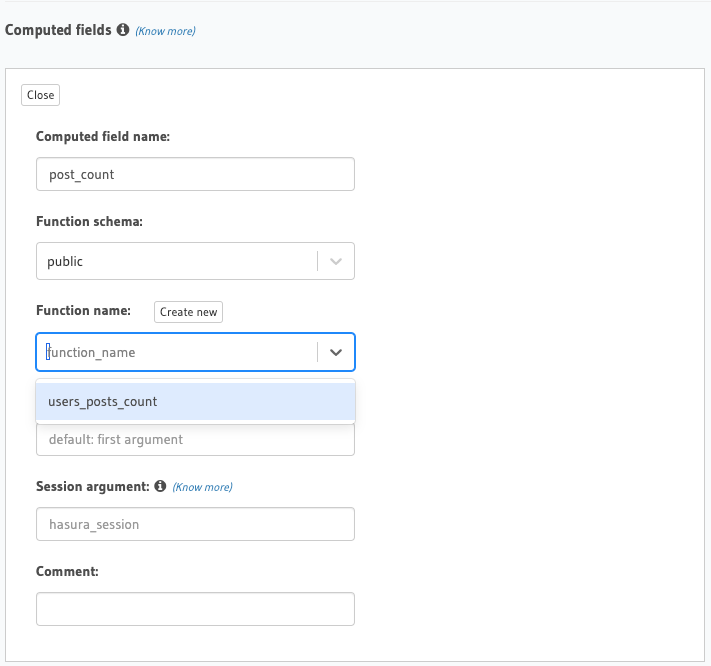Click the Computed field name label

103,137
